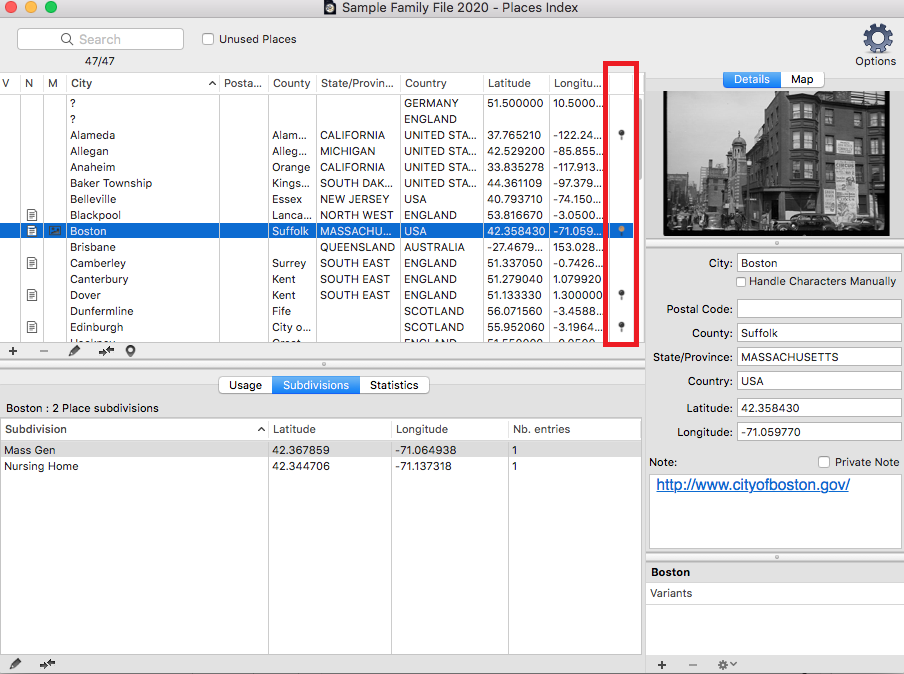This screenshot has width=904, height=674.
Task: Open variants gear action menu
Action: (x=726, y=665)
